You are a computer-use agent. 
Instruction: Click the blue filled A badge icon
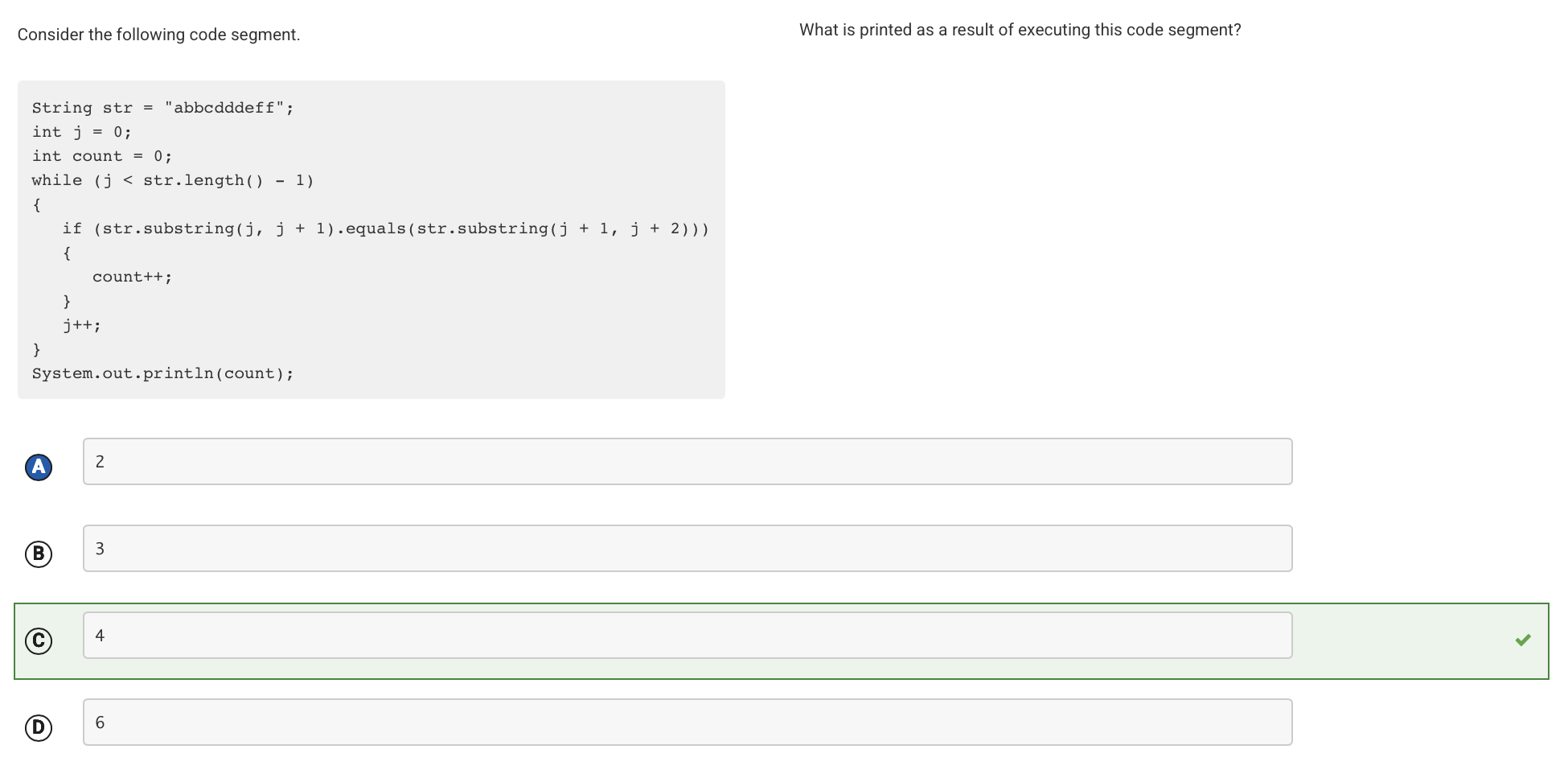38,467
